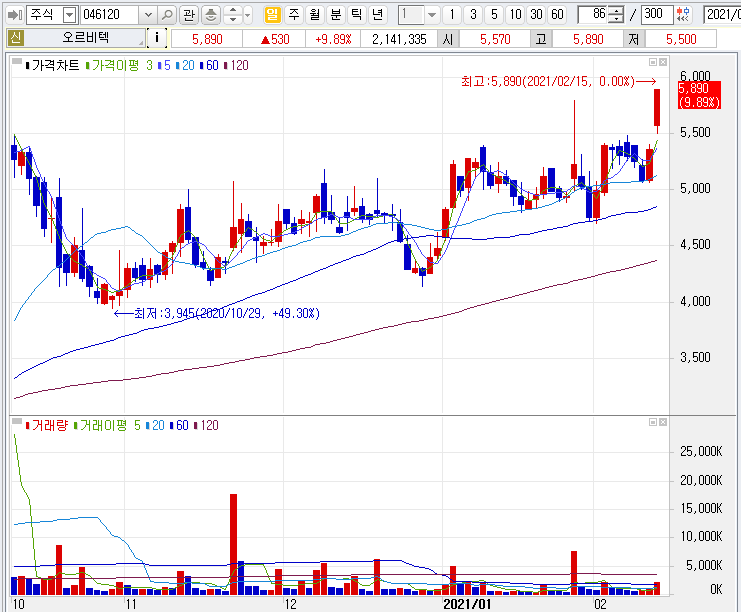Maximize the volume chart panel
Image resolution: width=741 pixels, height=612 pixels.
653,422
